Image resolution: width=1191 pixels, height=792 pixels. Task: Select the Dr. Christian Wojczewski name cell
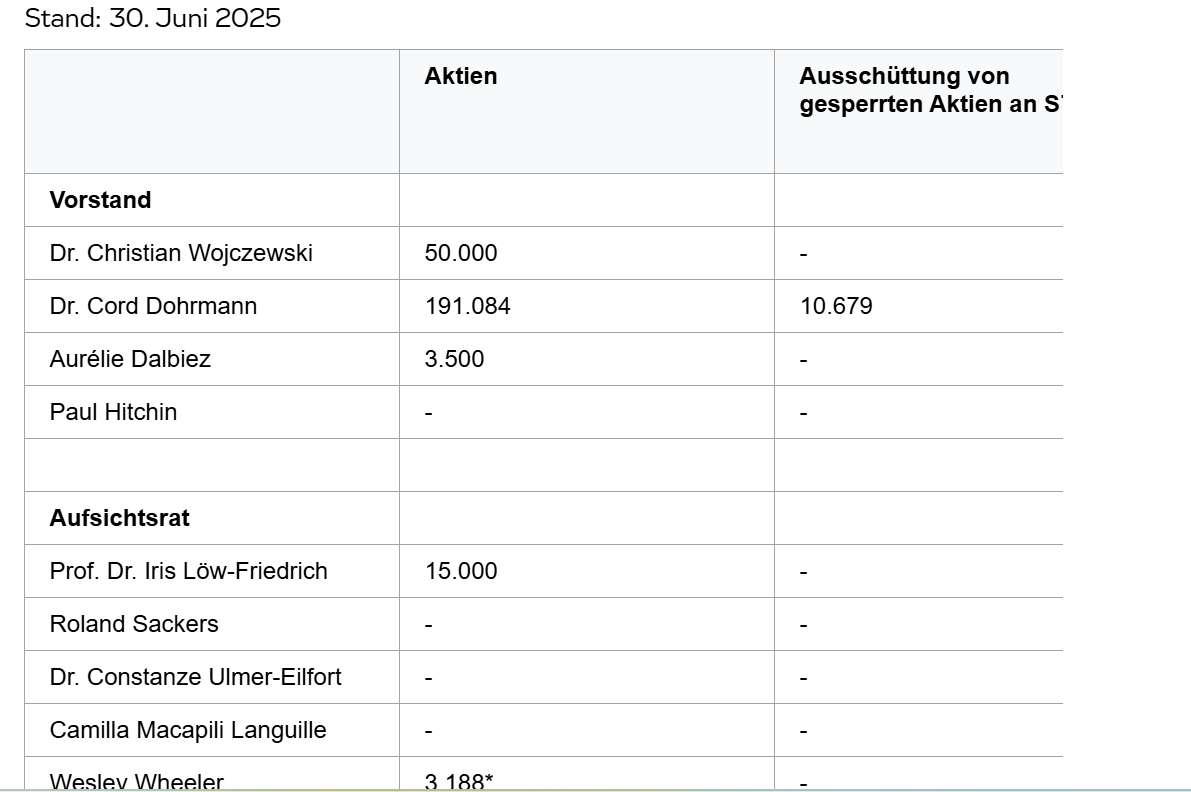point(181,253)
